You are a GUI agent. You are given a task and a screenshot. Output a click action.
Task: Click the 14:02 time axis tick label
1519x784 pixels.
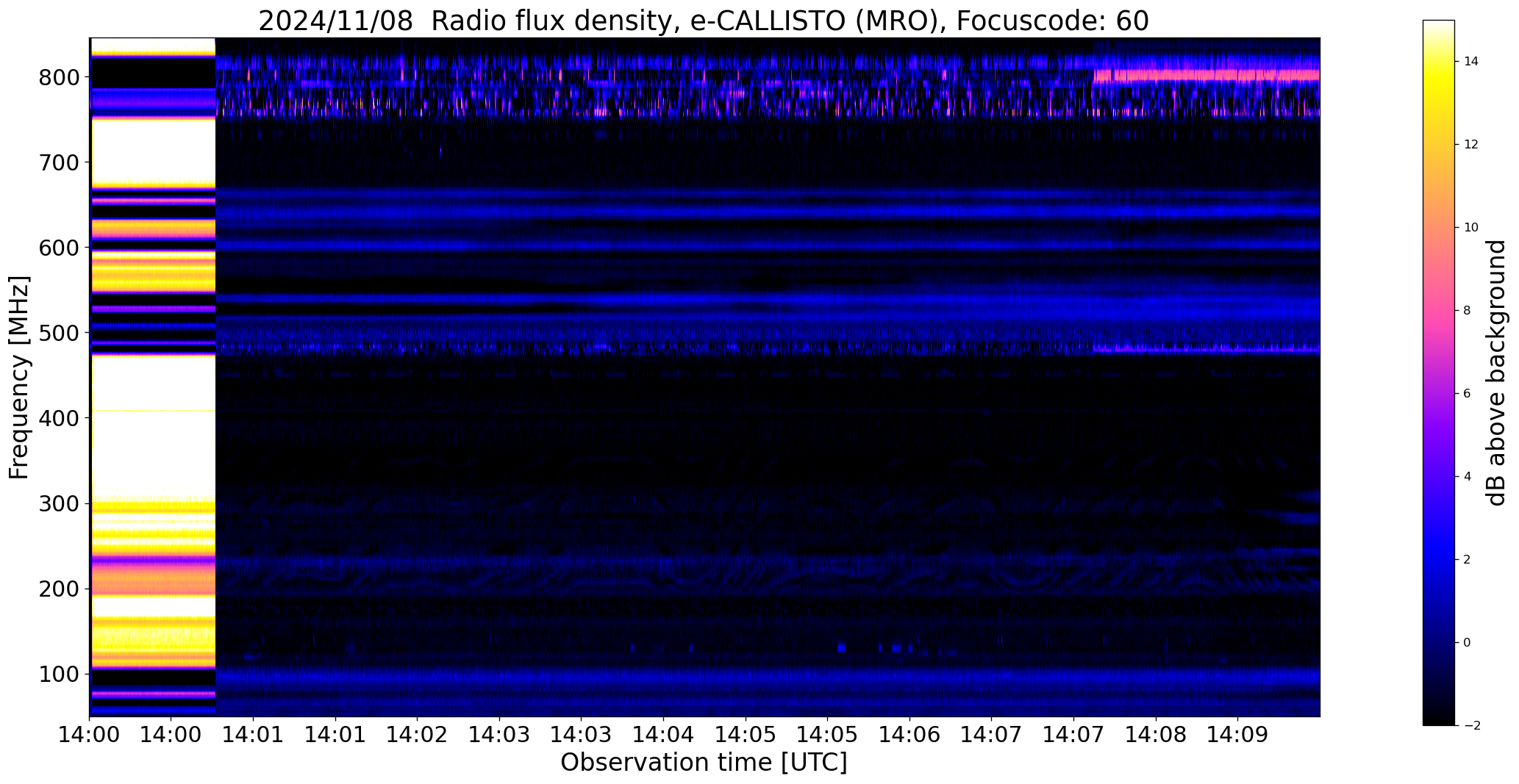[418, 735]
